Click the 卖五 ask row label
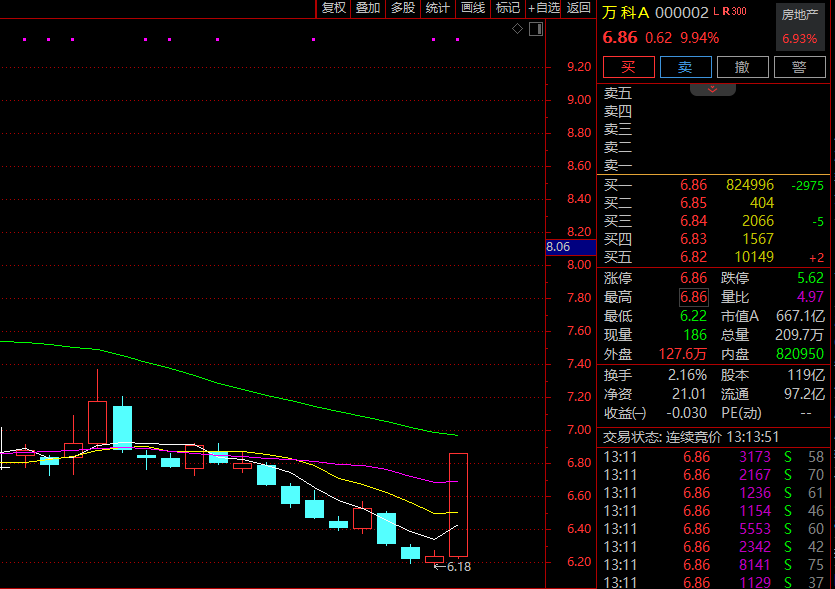The image size is (835, 589). (x=618, y=94)
